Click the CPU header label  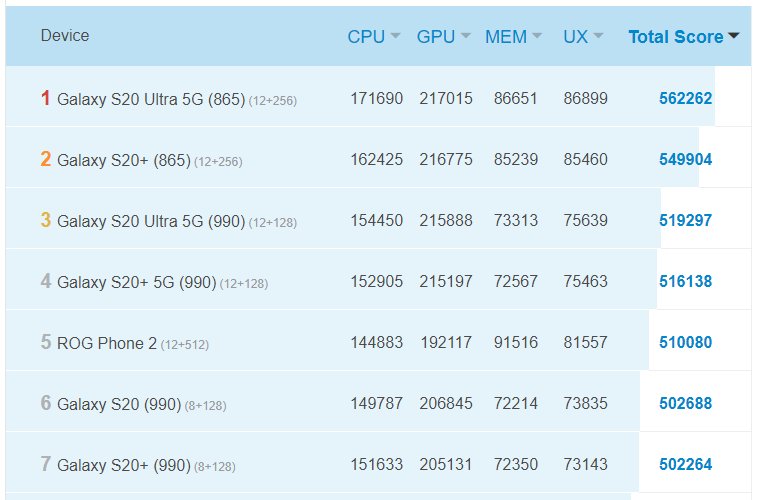coord(366,37)
